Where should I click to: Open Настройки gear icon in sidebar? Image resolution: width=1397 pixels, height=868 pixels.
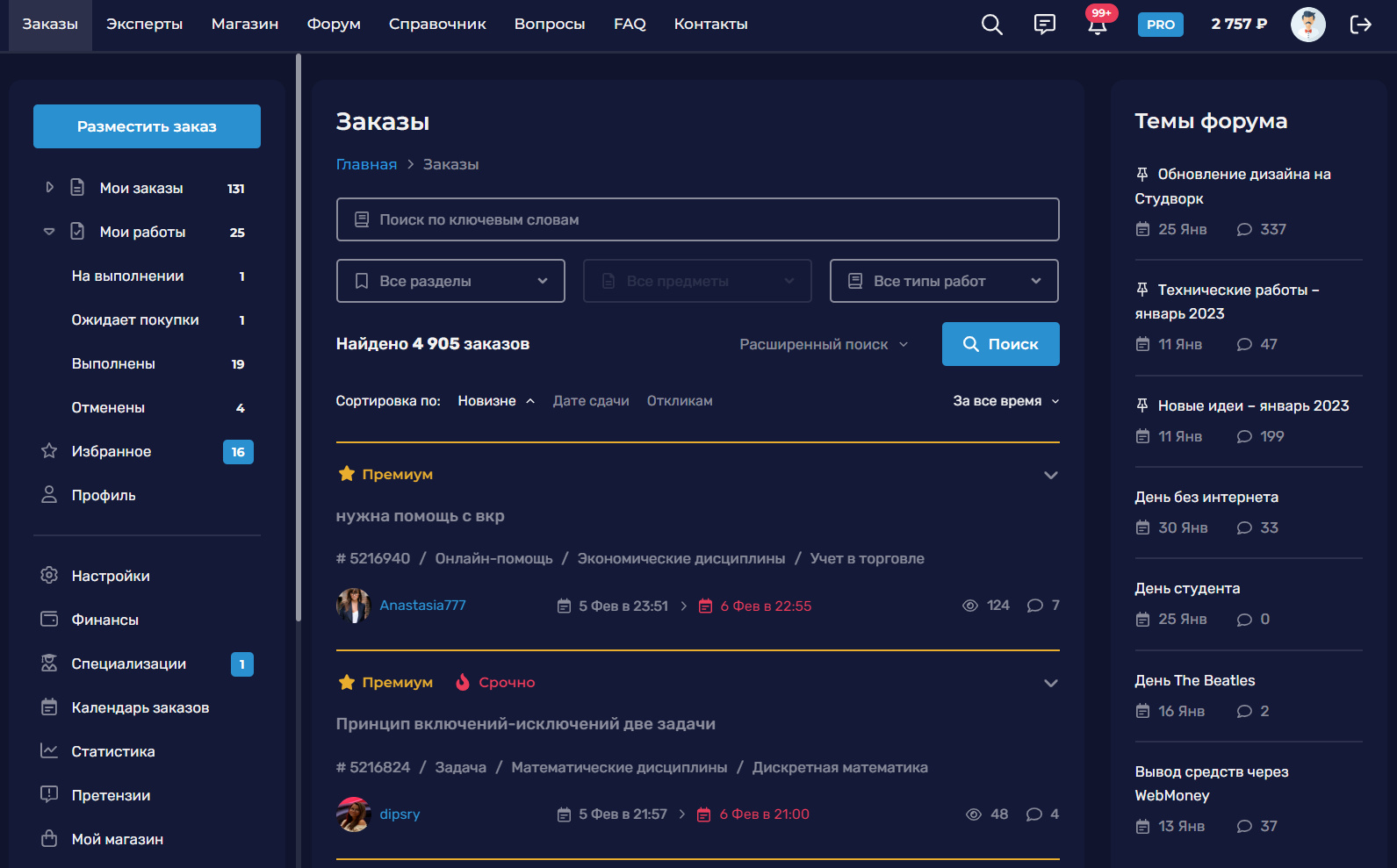(x=49, y=576)
